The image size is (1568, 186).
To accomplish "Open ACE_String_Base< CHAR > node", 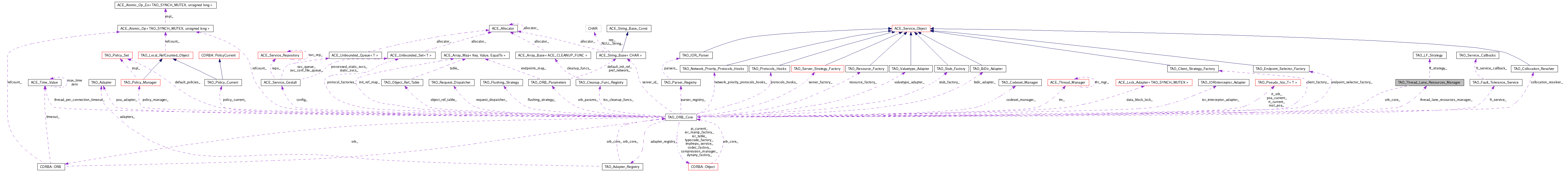I will (621, 55).
